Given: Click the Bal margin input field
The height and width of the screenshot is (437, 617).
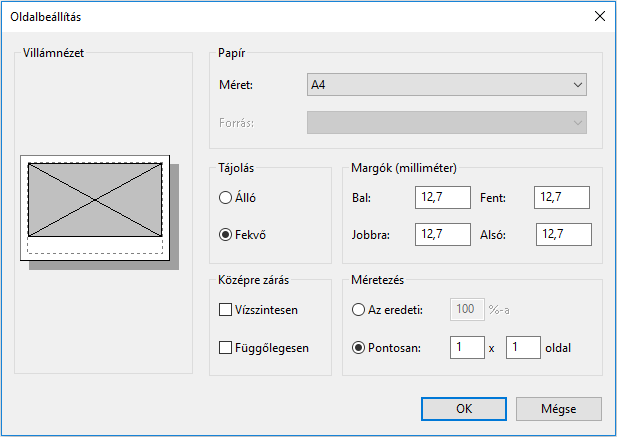Looking at the screenshot, I should point(442,198).
